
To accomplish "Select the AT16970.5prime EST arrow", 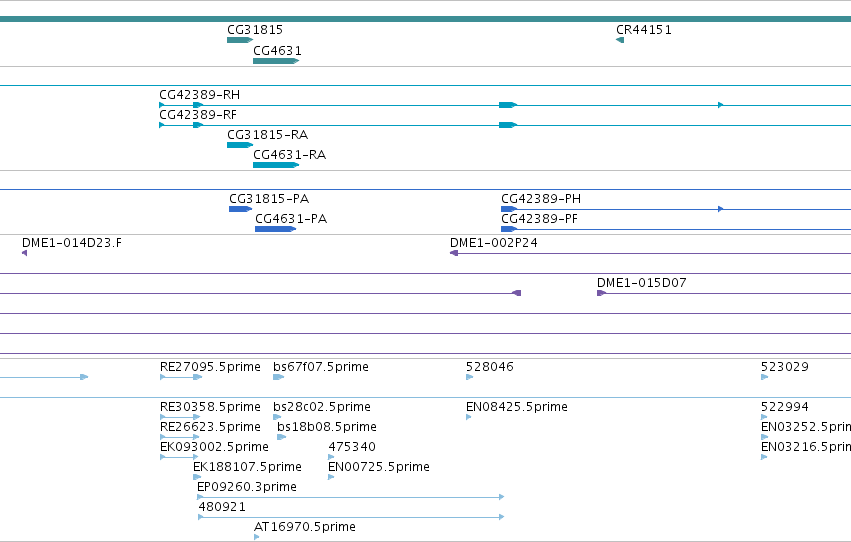I will point(257,537).
